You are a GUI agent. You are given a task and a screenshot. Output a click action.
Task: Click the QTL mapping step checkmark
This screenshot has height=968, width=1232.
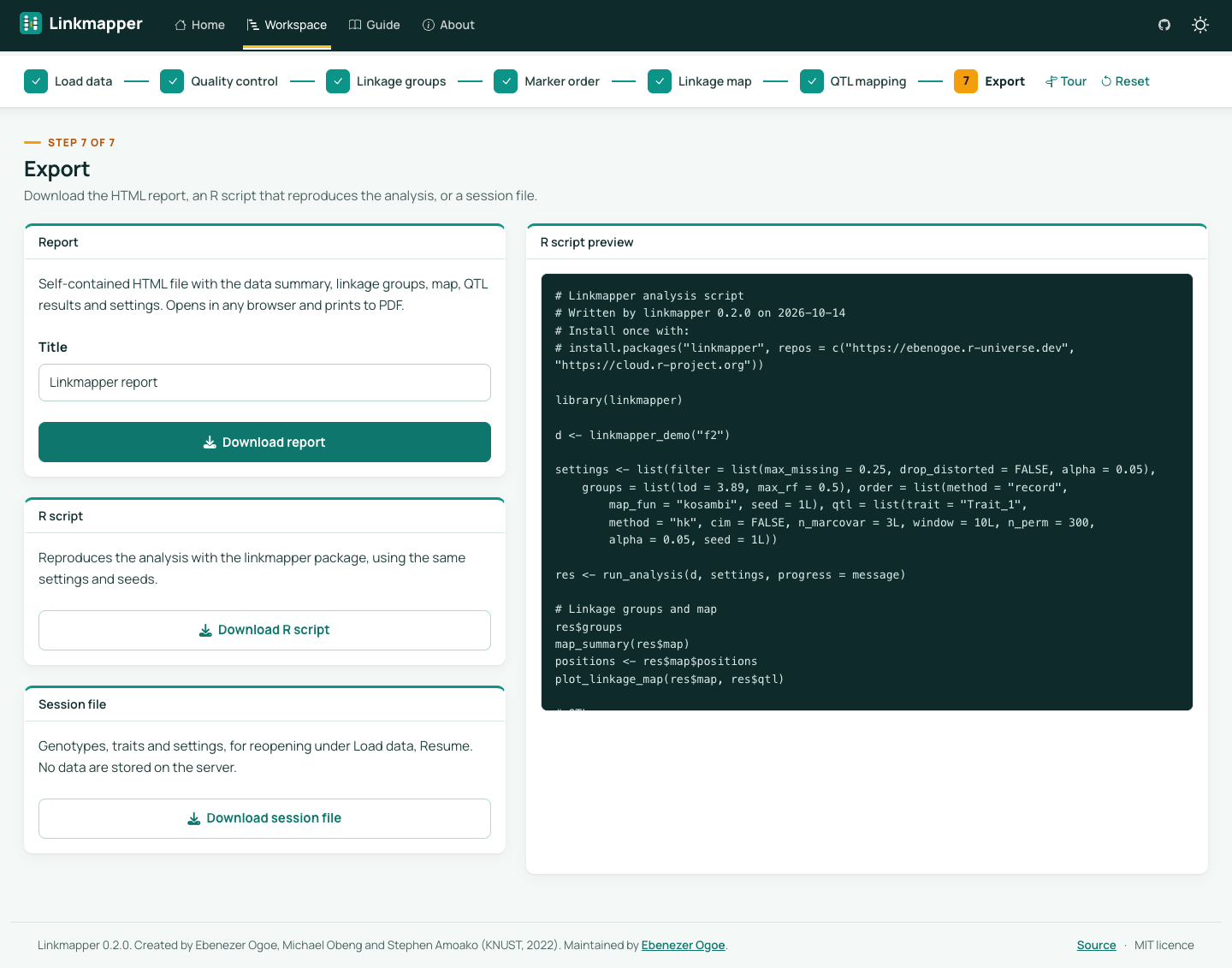812,81
